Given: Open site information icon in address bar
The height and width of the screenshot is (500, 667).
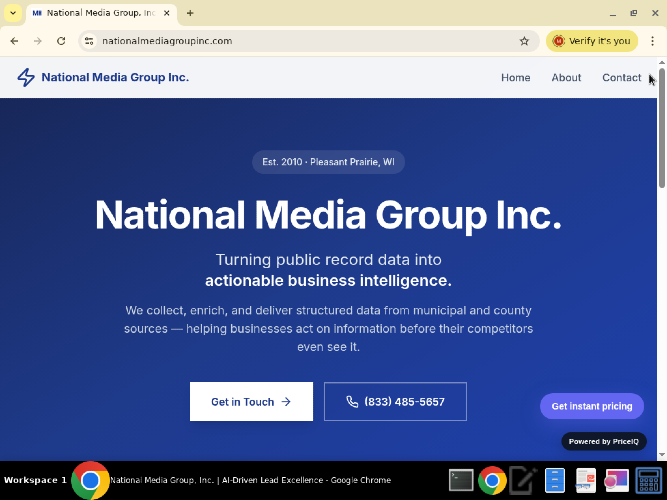Looking at the screenshot, I should 89,41.
